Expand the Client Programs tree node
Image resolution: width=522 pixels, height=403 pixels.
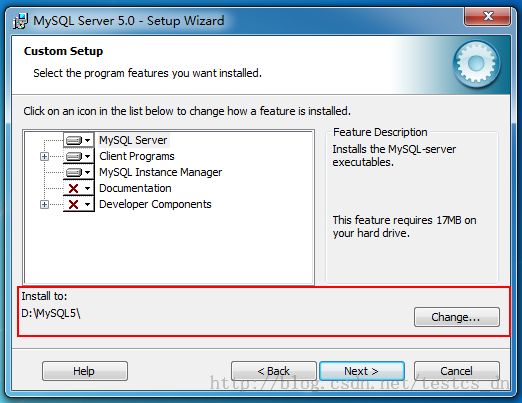click(44, 156)
